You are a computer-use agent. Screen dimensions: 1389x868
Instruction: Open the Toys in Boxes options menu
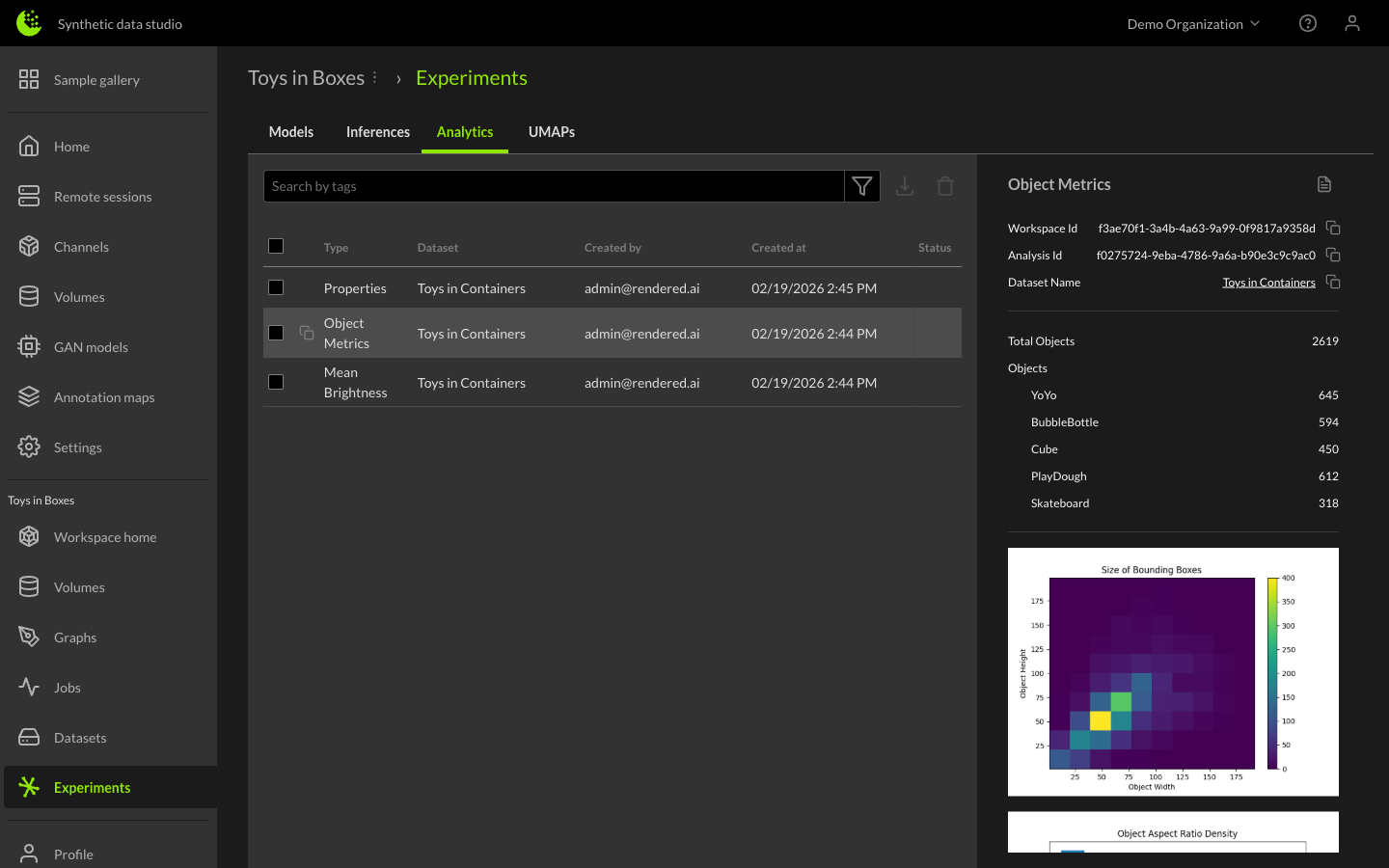click(375, 77)
